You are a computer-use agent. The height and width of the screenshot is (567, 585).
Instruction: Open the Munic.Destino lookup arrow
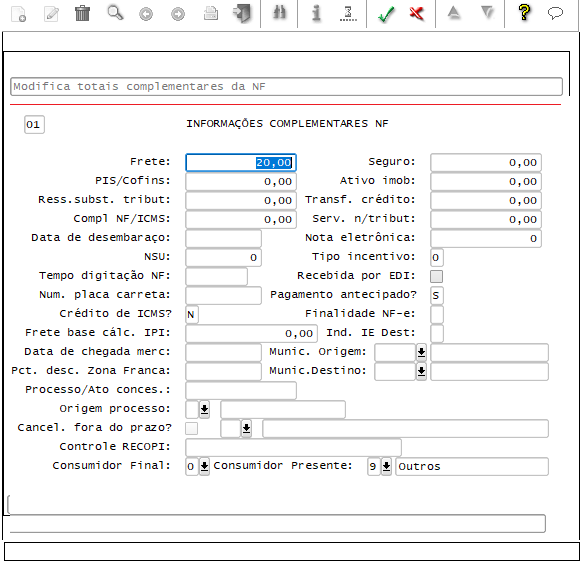coord(421,371)
